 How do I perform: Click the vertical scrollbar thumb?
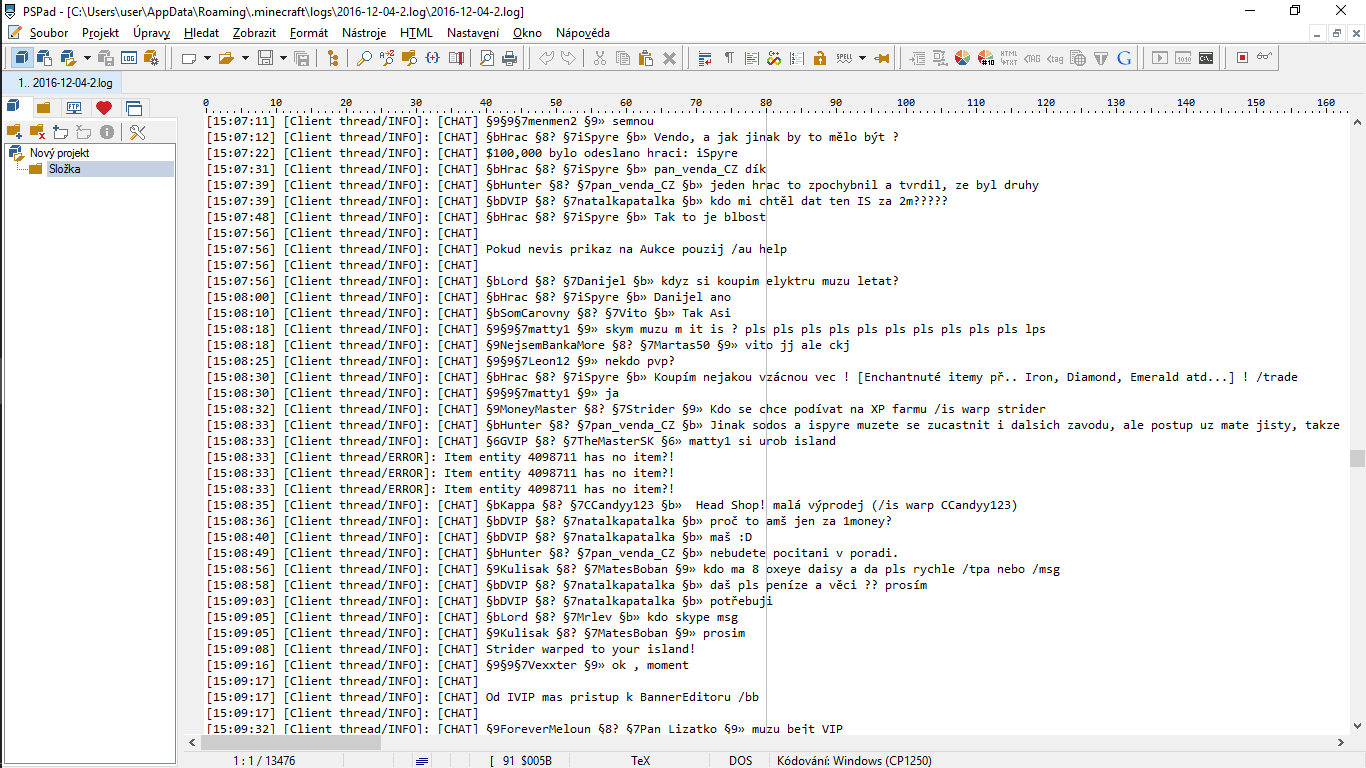pos(1357,458)
